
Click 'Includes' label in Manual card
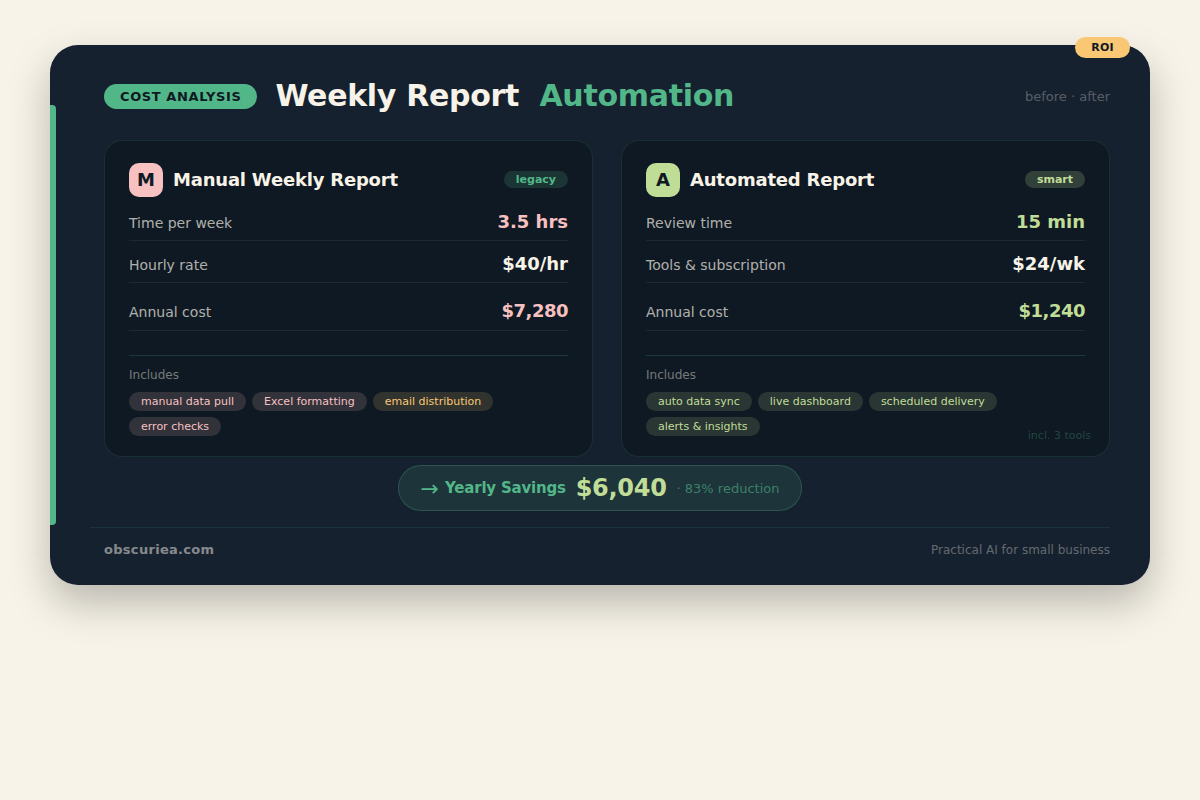point(154,375)
